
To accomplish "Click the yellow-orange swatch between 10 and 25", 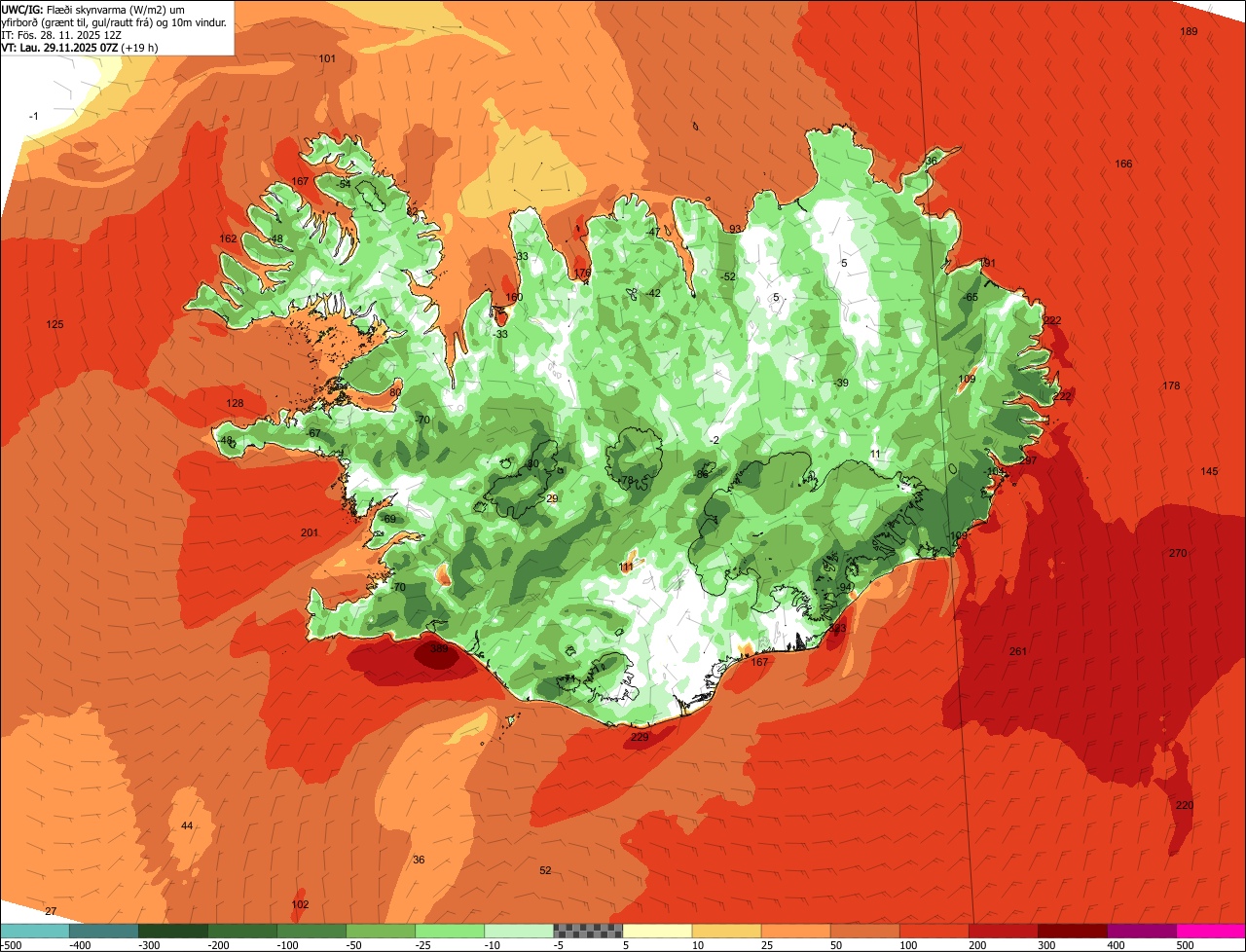I will [727, 931].
